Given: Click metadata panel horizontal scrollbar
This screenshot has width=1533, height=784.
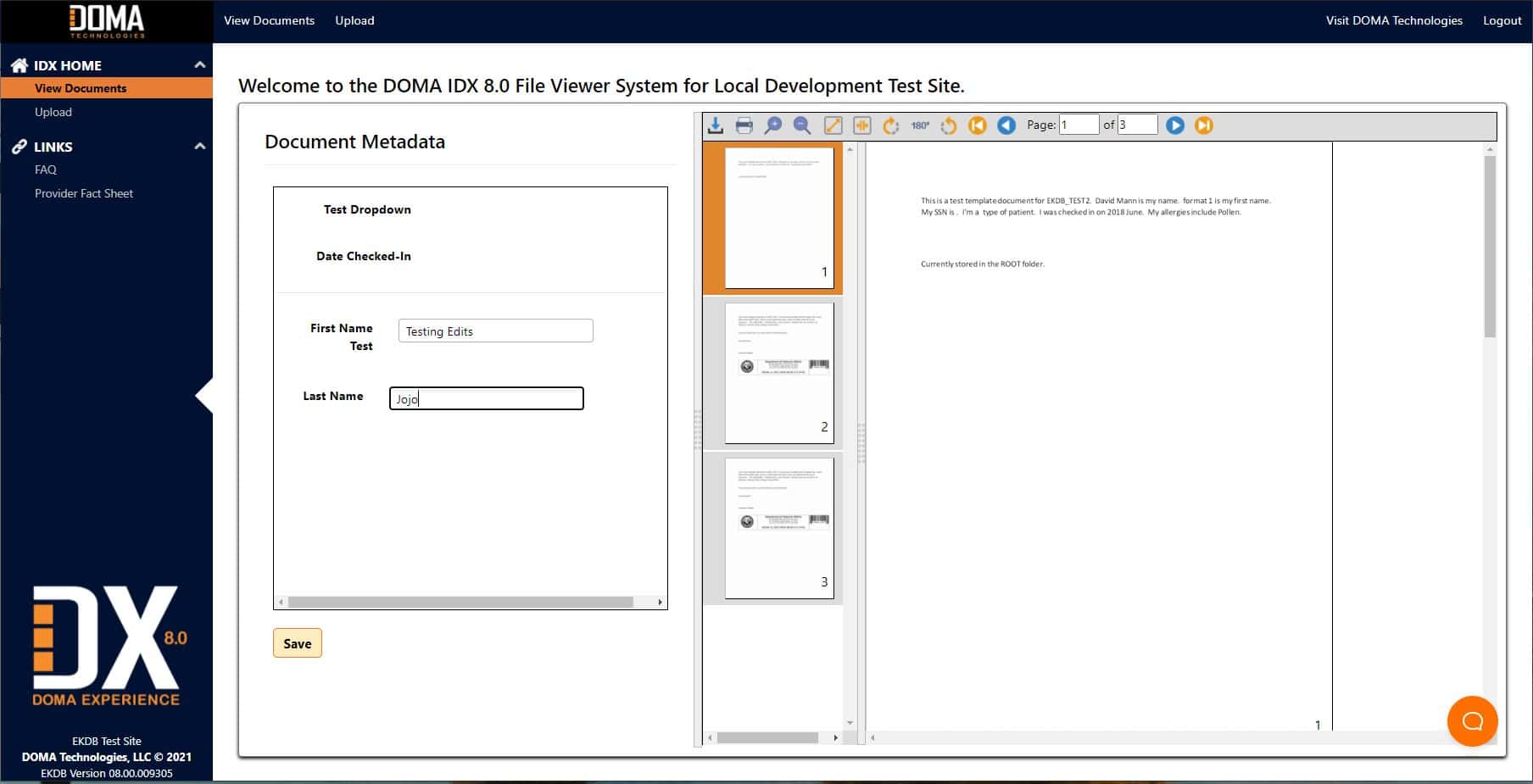Looking at the screenshot, I should click(x=460, y=602).
